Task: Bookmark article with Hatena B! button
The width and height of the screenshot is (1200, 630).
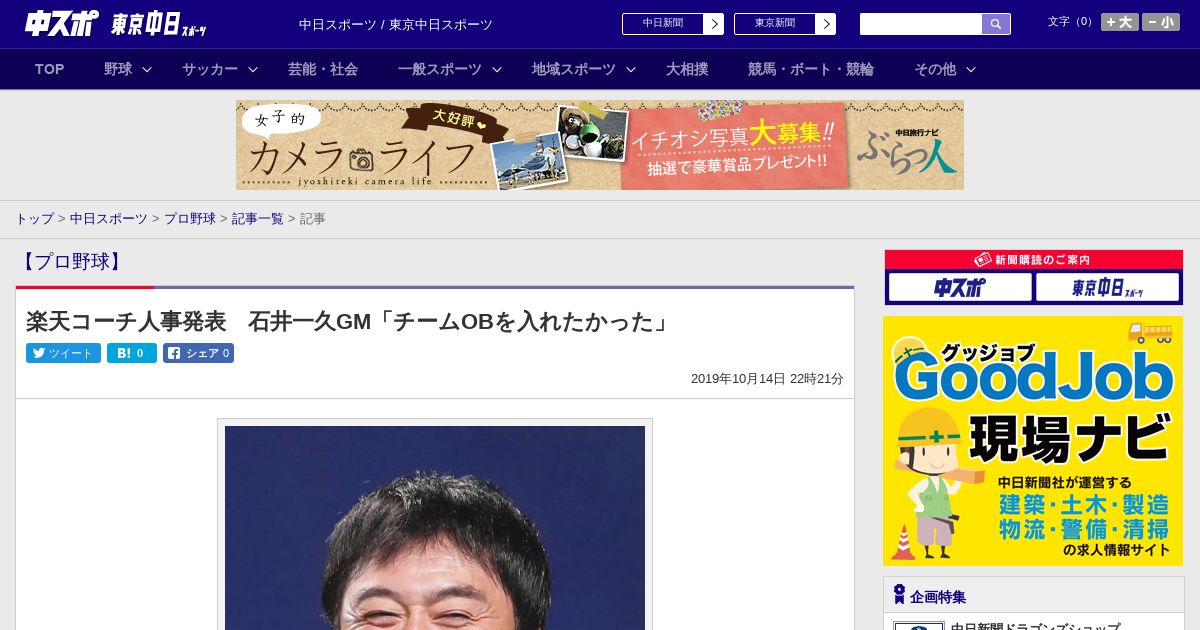Action: point(132,353)
